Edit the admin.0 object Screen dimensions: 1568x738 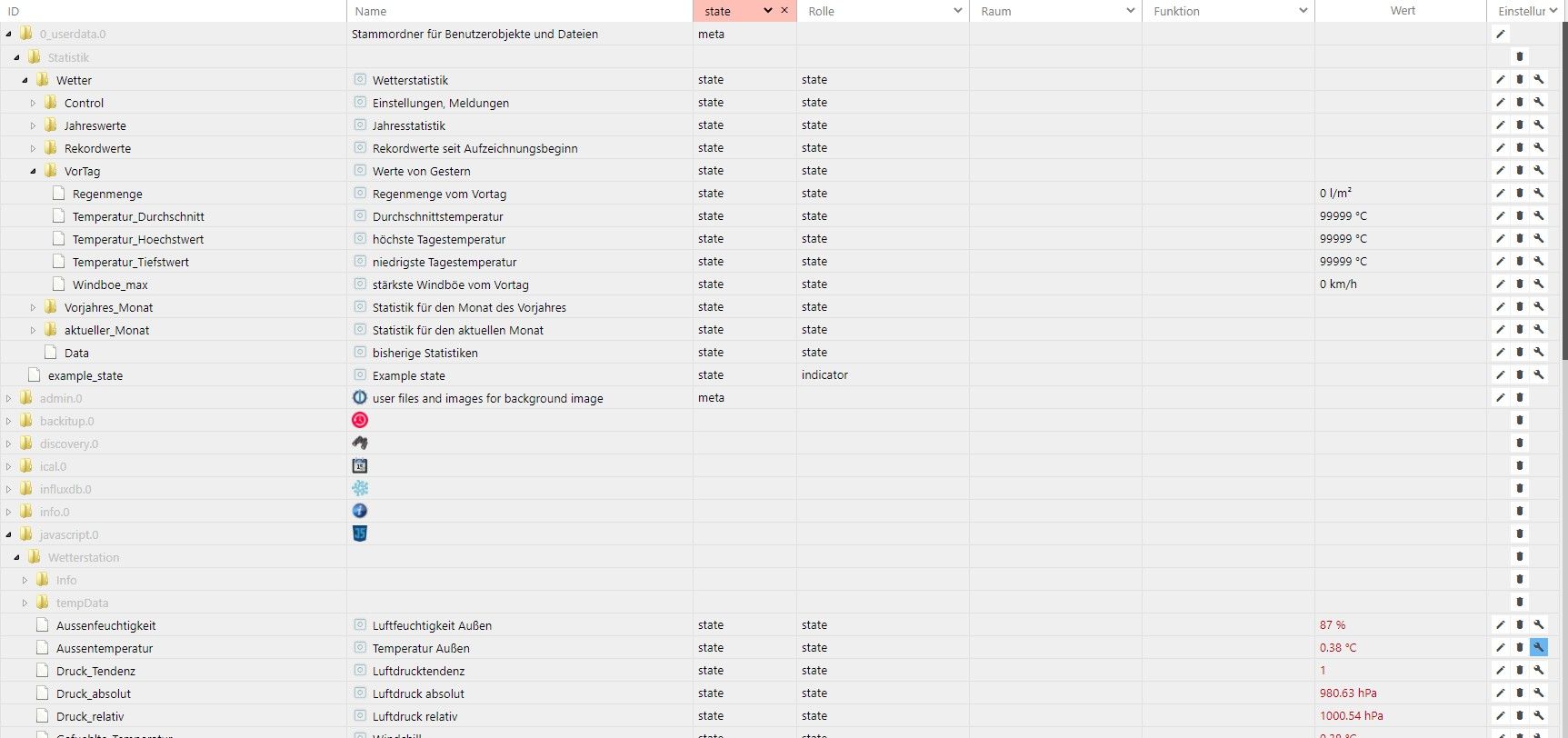(x=1501, y=398)
